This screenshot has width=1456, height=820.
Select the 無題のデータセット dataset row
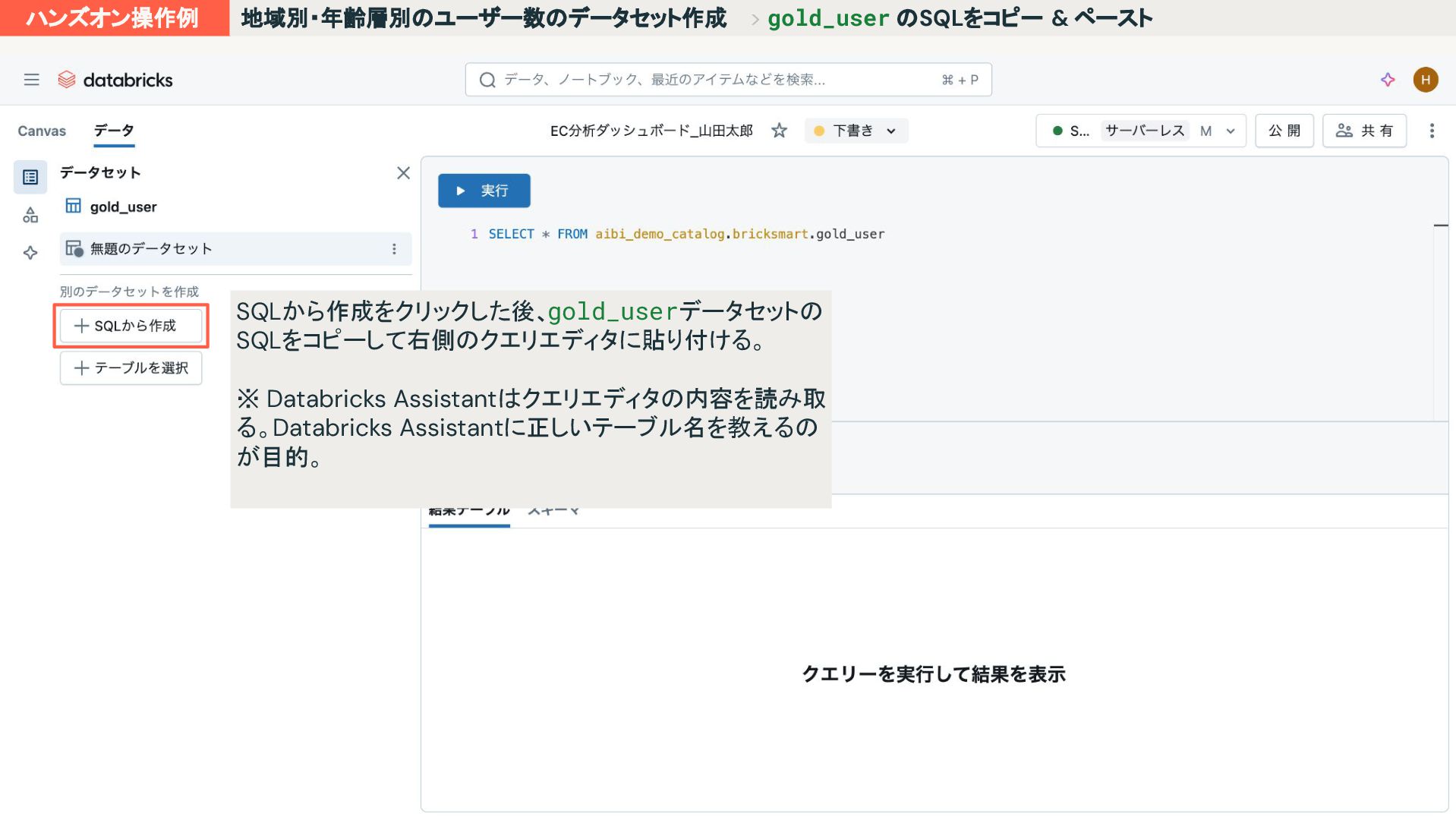pos(235,249)
